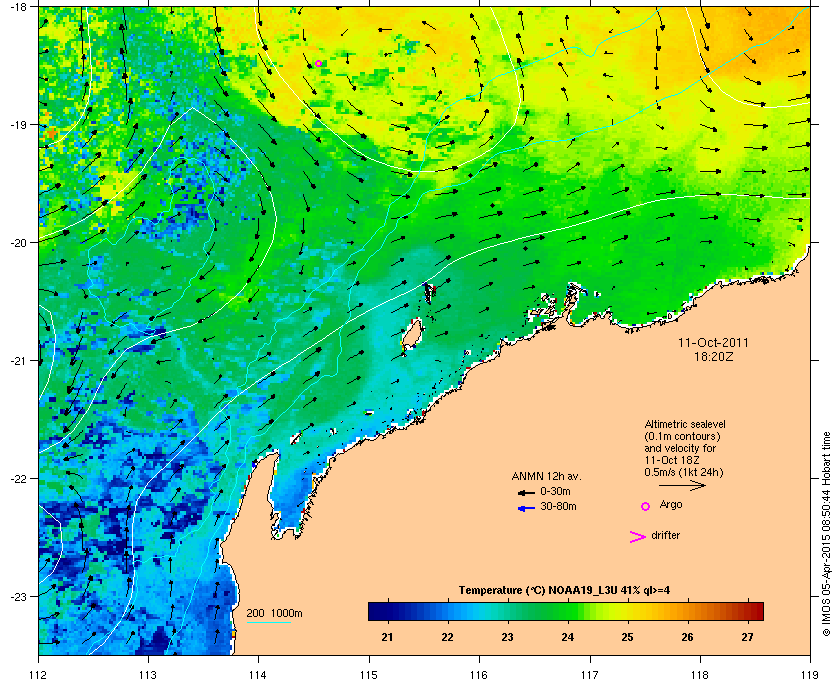840x680 pixels.
Task: Click the Argo float marker on the map
Action: pyautogui.click(x=318, y=63)
